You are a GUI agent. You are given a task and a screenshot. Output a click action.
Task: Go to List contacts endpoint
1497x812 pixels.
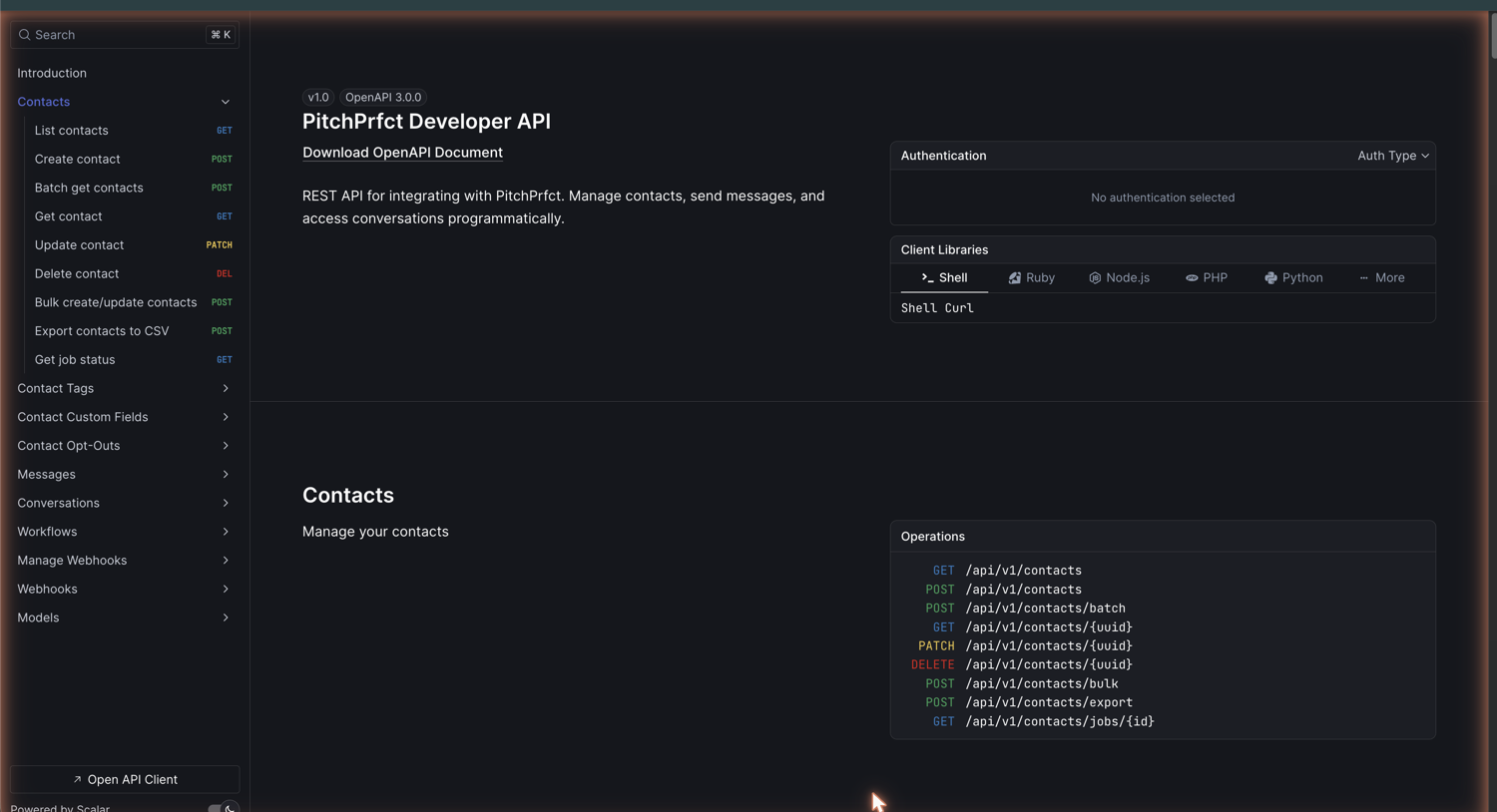pyautogui.click(x=133, y=131)
